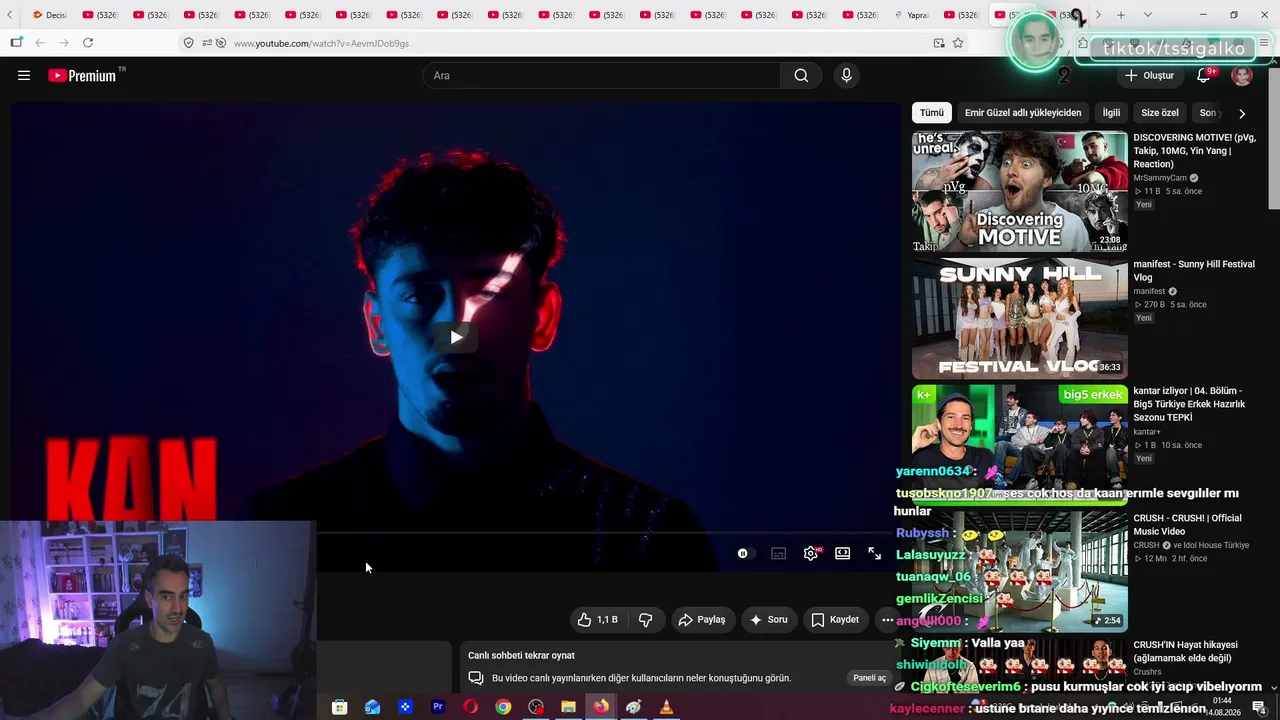Switch to the Decisi browser tab
The height and width of the screenshot is (720, 1280).
point(50,15)
